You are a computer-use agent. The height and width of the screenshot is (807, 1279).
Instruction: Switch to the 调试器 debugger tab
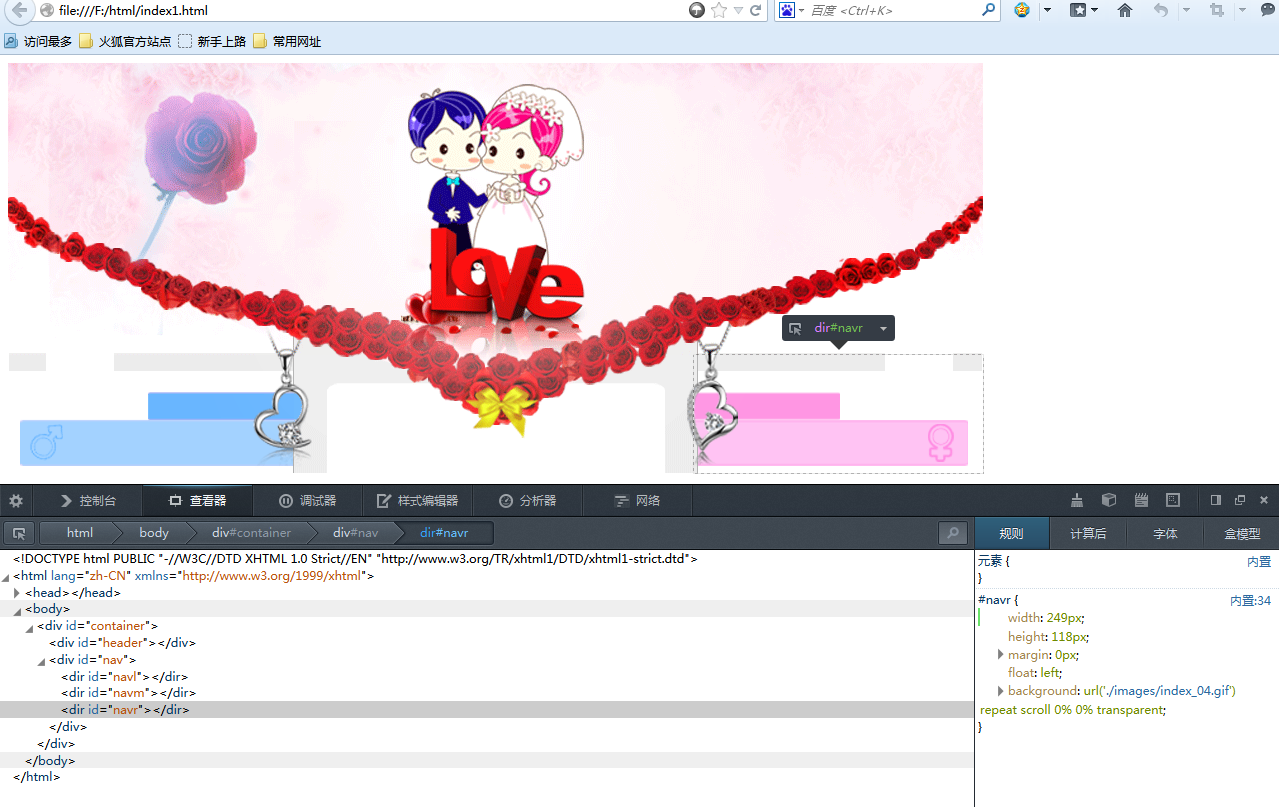click(307, 500)
